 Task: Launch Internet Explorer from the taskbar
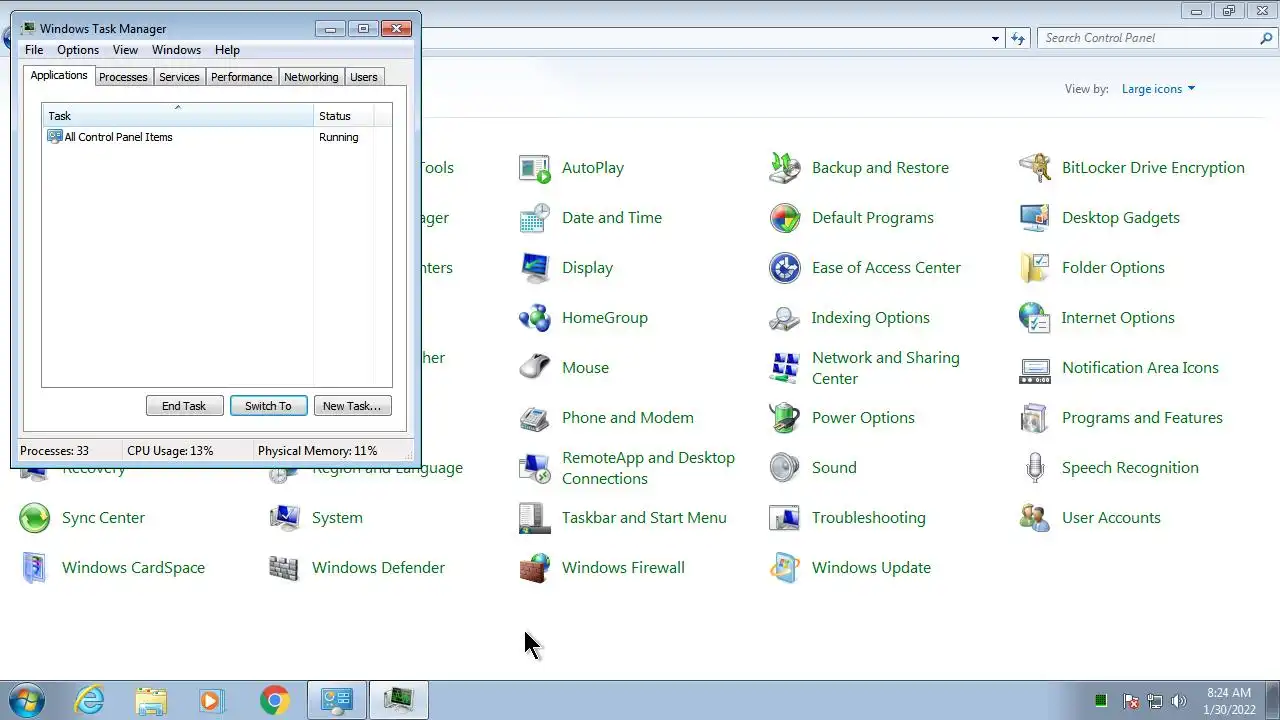pyautogui.click(x=90, y=700)
